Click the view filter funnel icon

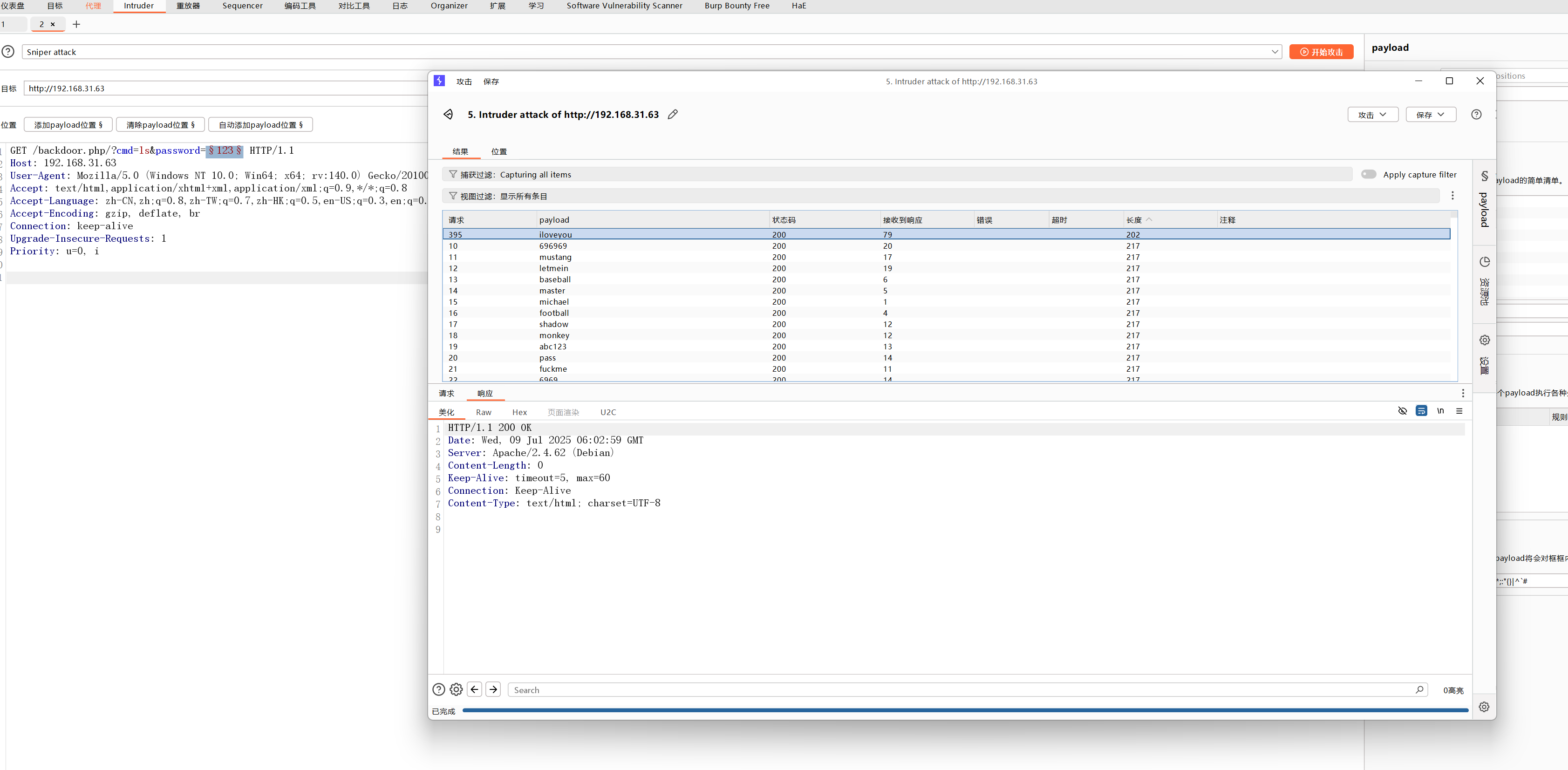click(x=453, y=196)
